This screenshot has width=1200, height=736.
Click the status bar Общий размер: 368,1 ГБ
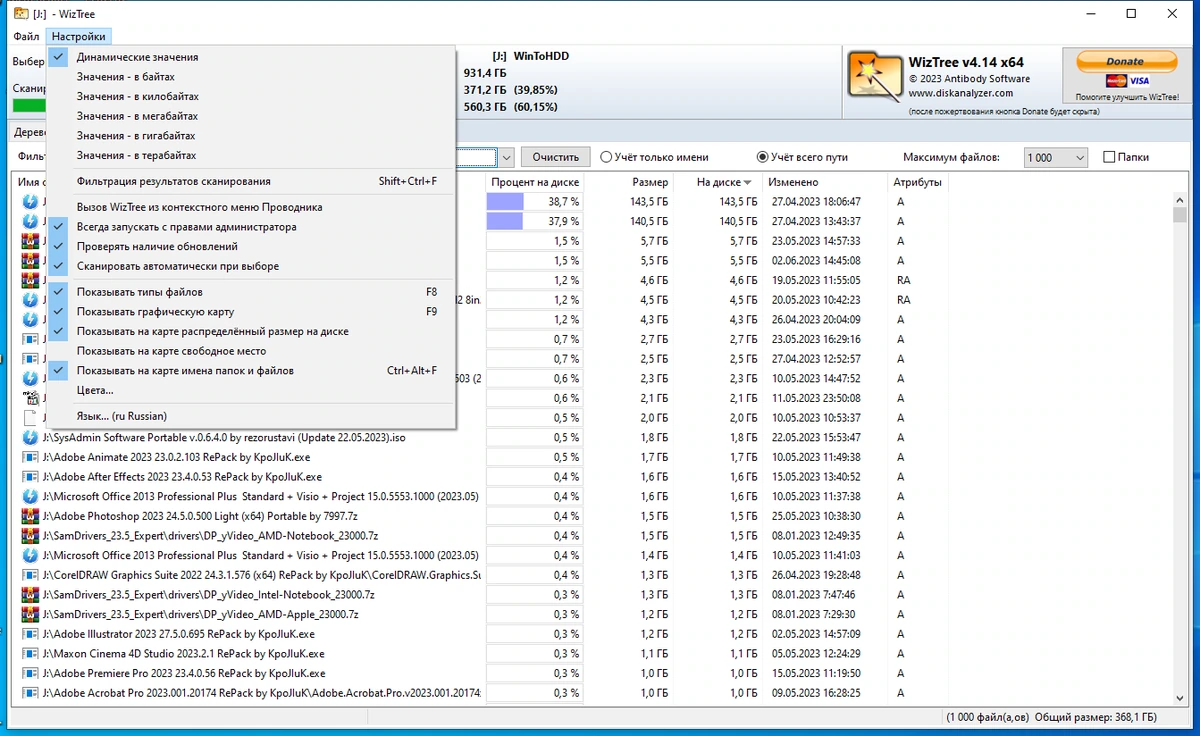(1098, 718)
